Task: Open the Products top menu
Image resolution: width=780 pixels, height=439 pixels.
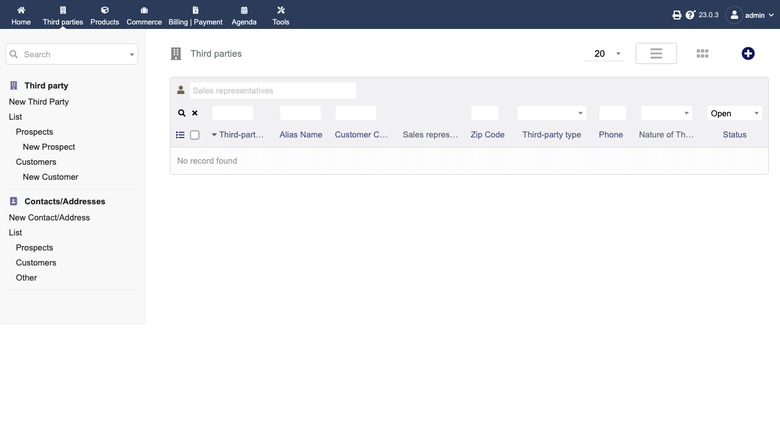Action: click(104, 15)
